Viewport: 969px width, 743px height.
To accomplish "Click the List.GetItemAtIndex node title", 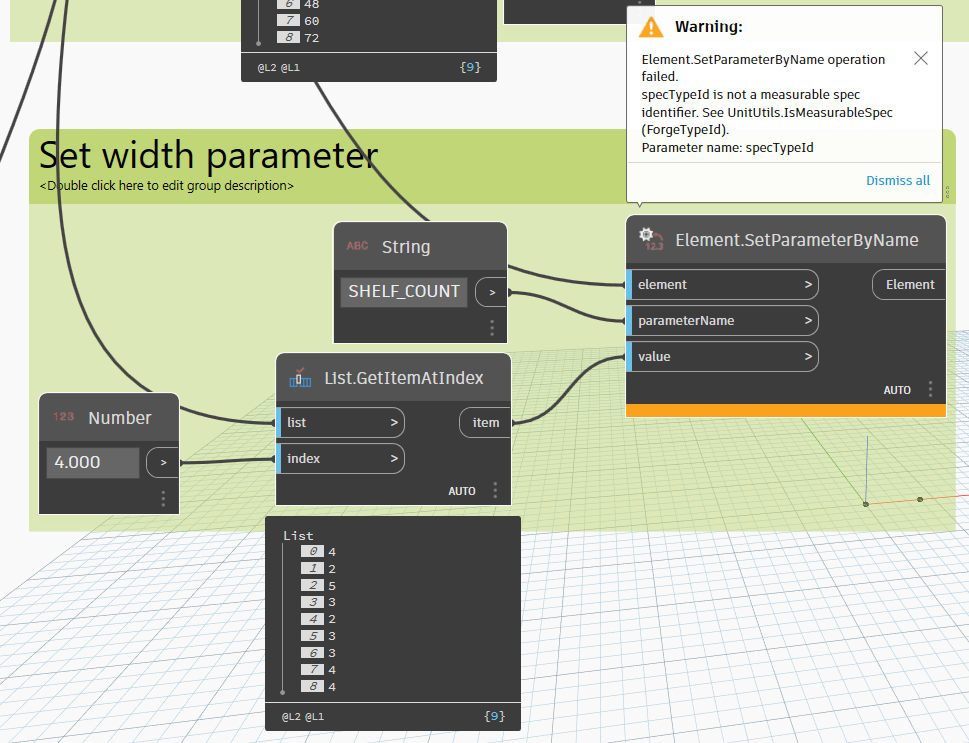I will [x=404, y=378].
